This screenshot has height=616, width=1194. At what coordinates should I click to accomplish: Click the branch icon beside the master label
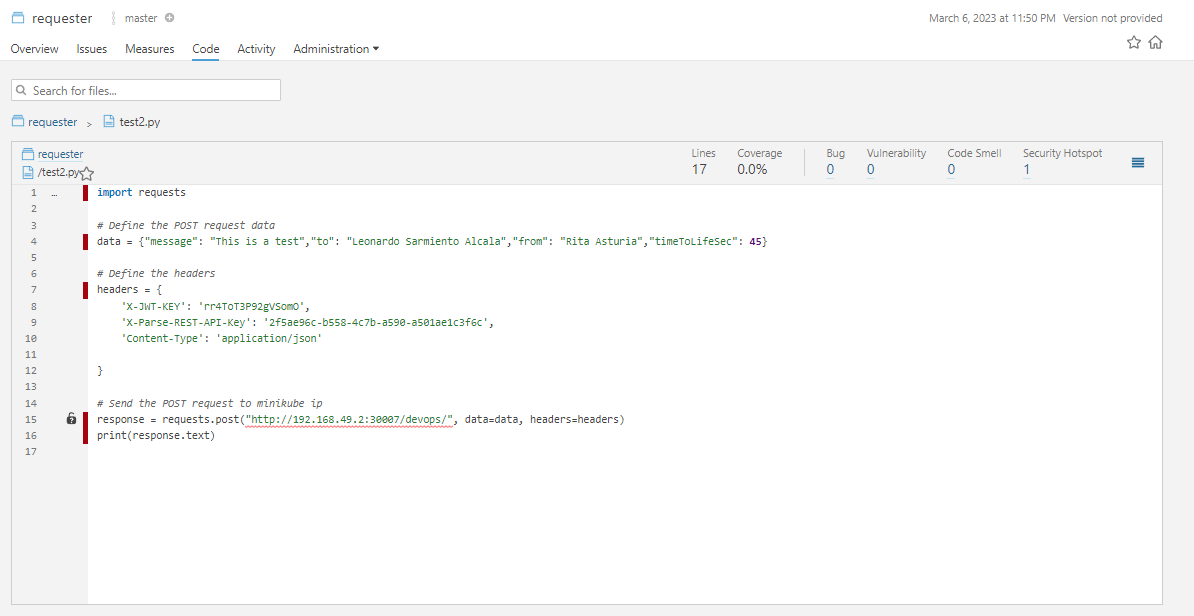click(113, 17)
